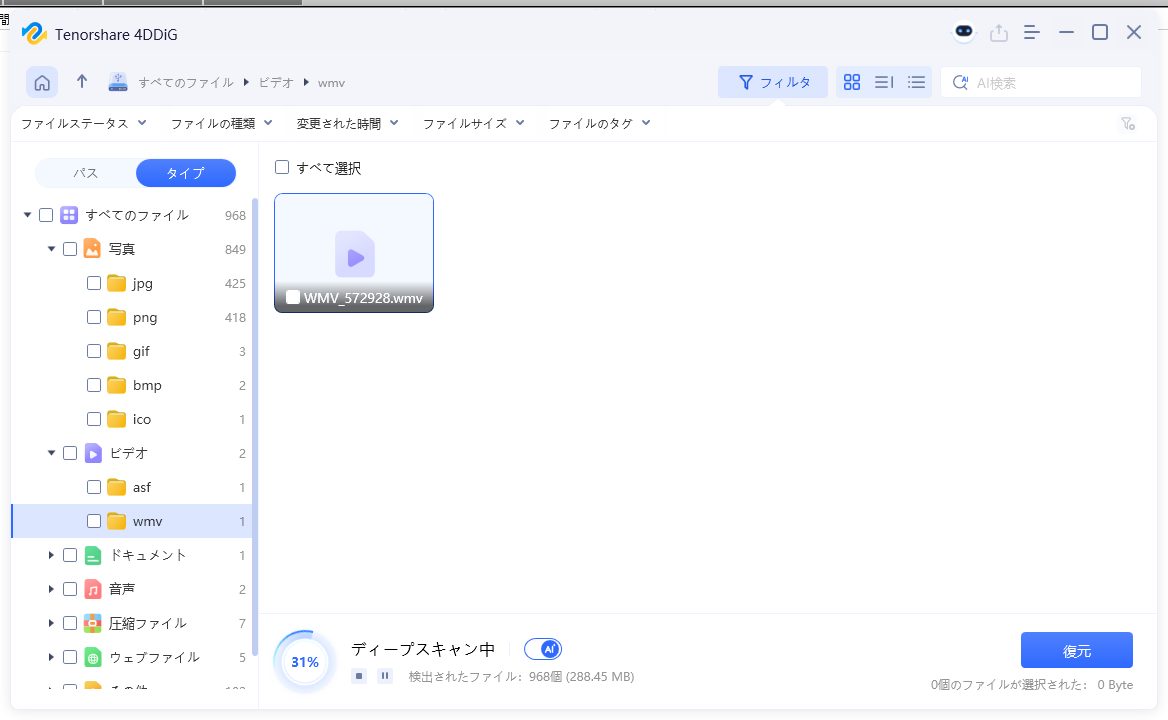
Task: Switch to detailed list view icon
Action: coord(916,82)
